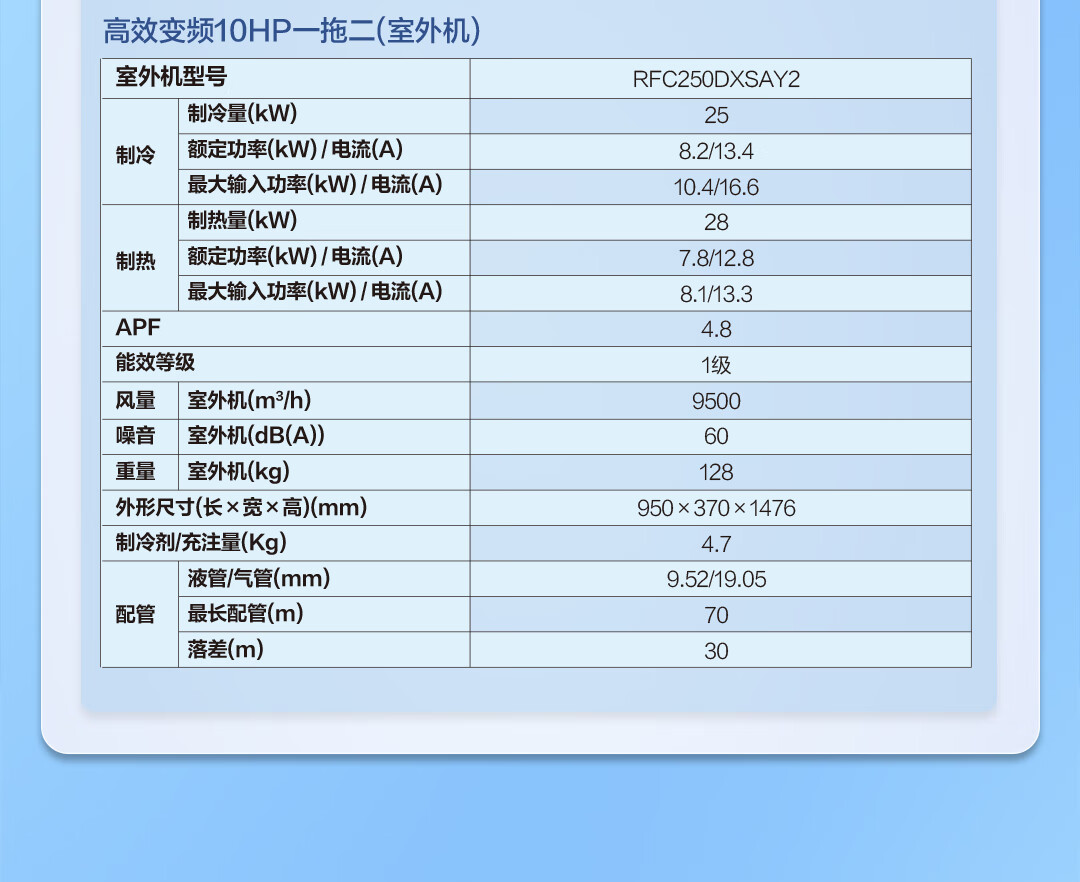This screenshot has height=882, width=1080.
Task: Select the 最长配管(m) value 70
Action: click(716, 615)
